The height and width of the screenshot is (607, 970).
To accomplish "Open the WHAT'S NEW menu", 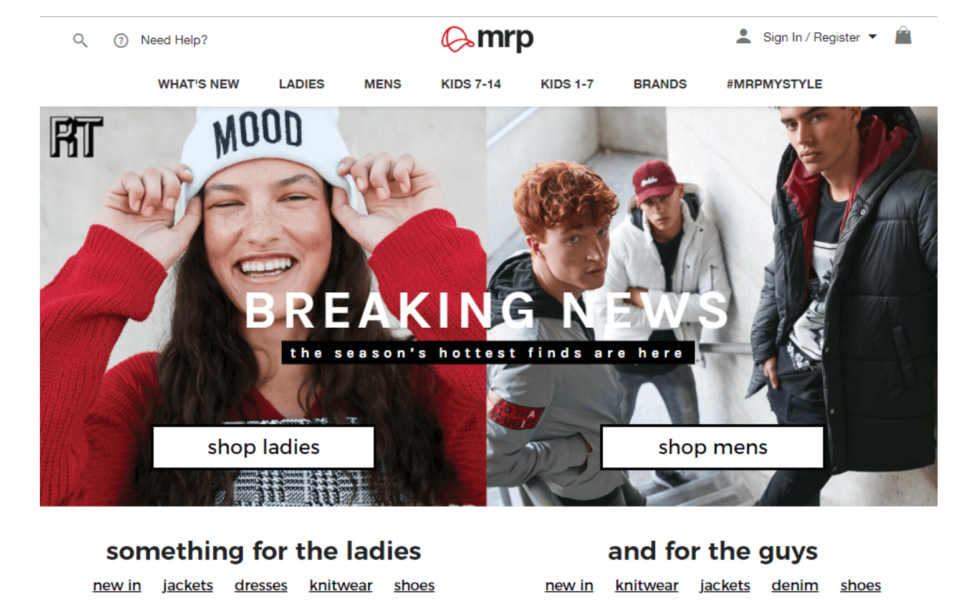I will pyautogui.click(x=199, y=84).
